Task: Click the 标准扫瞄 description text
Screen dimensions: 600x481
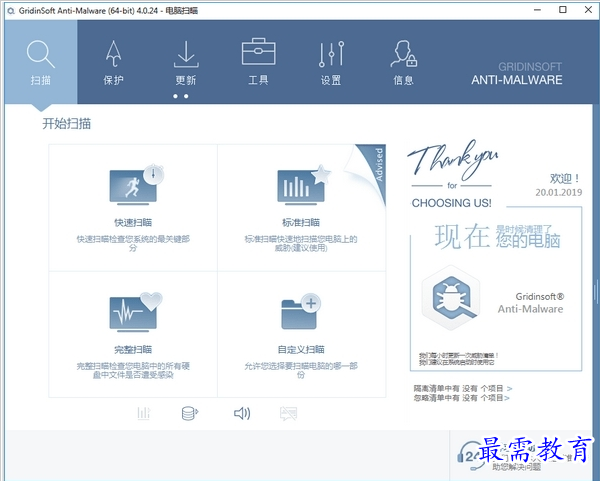Action: coord(301,243)
